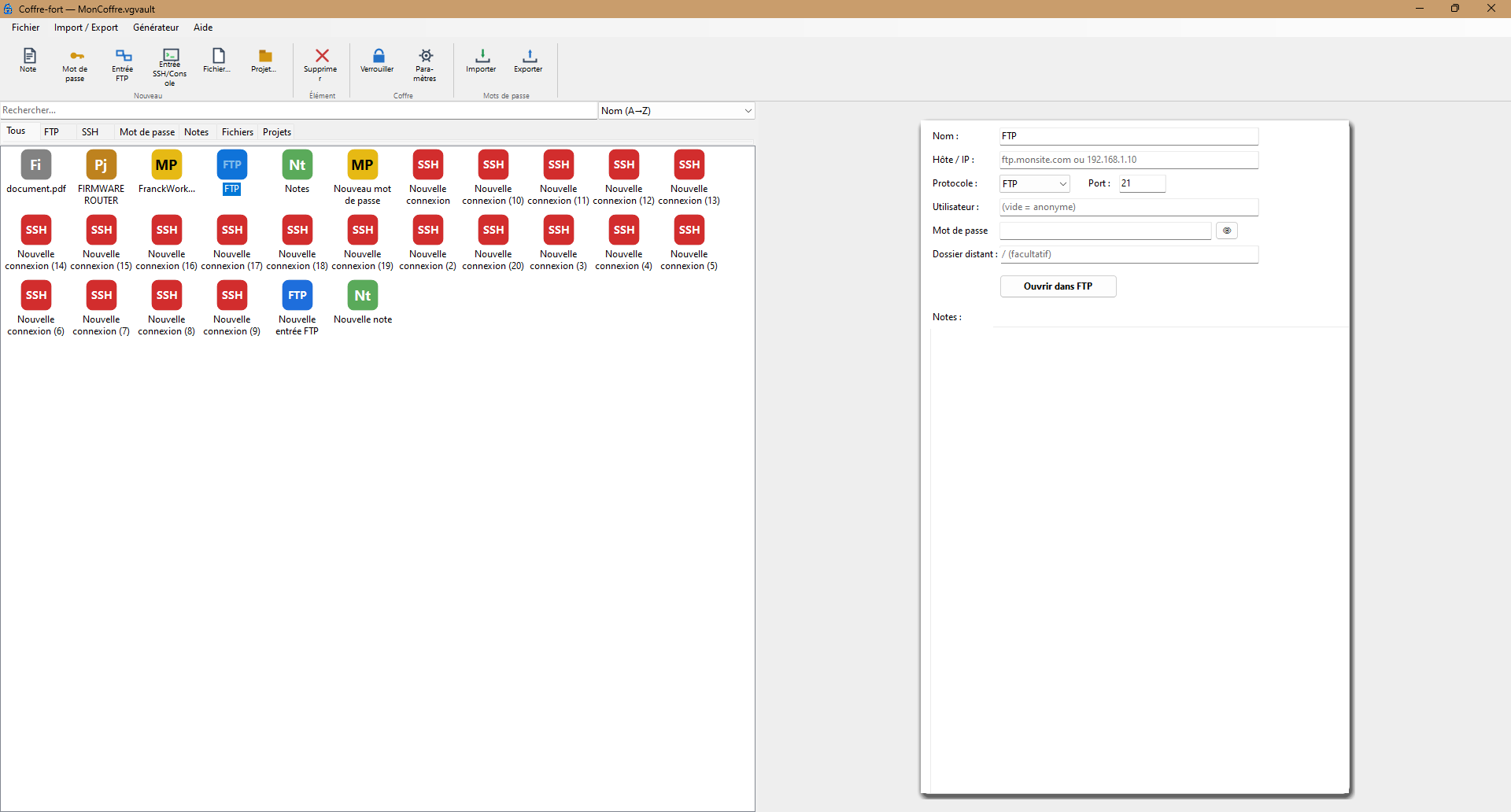Select the document.pdf file item
The image size is (1511, 812).
(36, 172)
